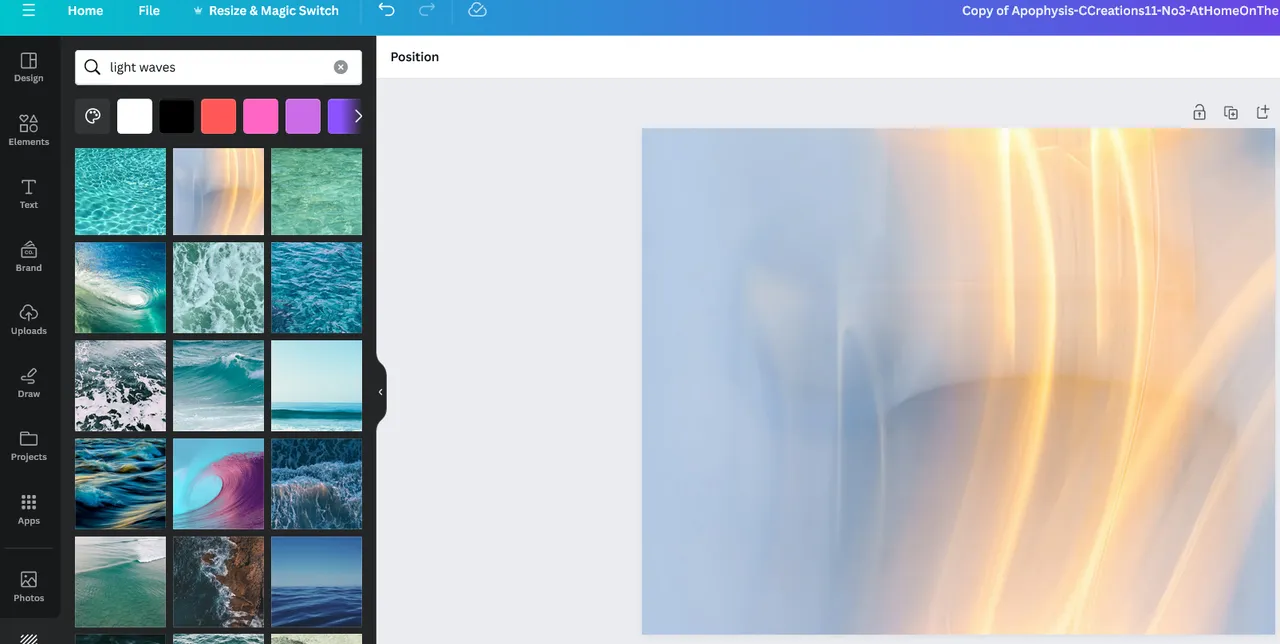Screen dimensions: 1280x644
Task: Redo the last action
Action: coord(427,10)
